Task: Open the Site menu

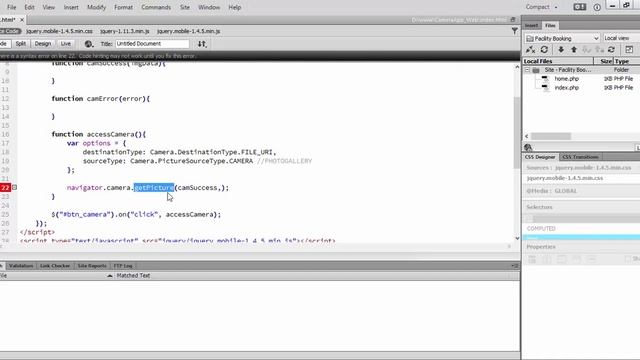Action: tap(185, 7)
